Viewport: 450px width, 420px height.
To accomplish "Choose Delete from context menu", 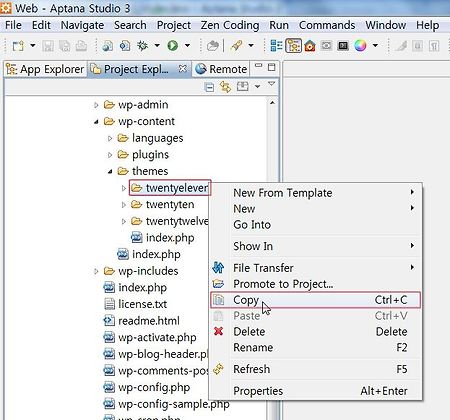I will [x=316, y=332].
